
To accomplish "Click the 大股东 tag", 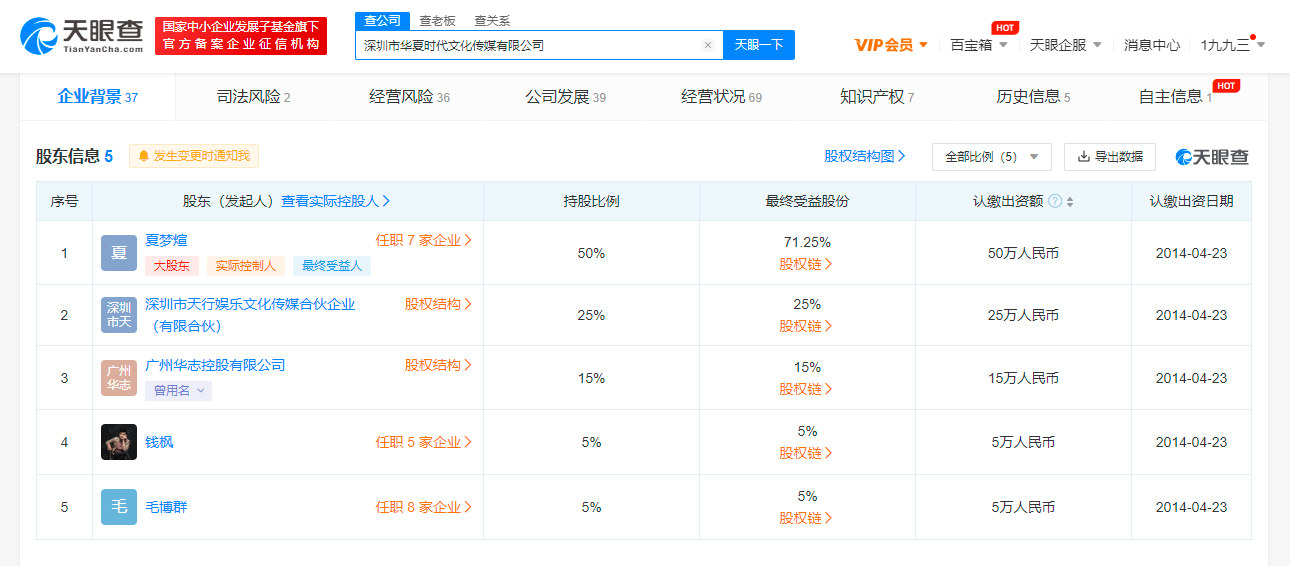I will click(172, 266).
